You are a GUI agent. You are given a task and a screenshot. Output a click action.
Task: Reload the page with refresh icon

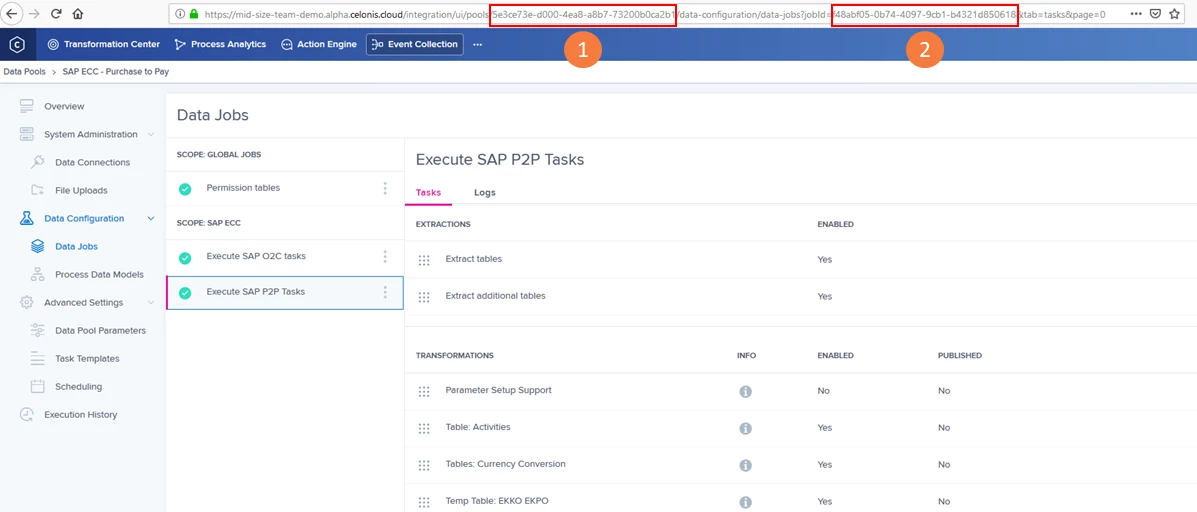point(56,14)
